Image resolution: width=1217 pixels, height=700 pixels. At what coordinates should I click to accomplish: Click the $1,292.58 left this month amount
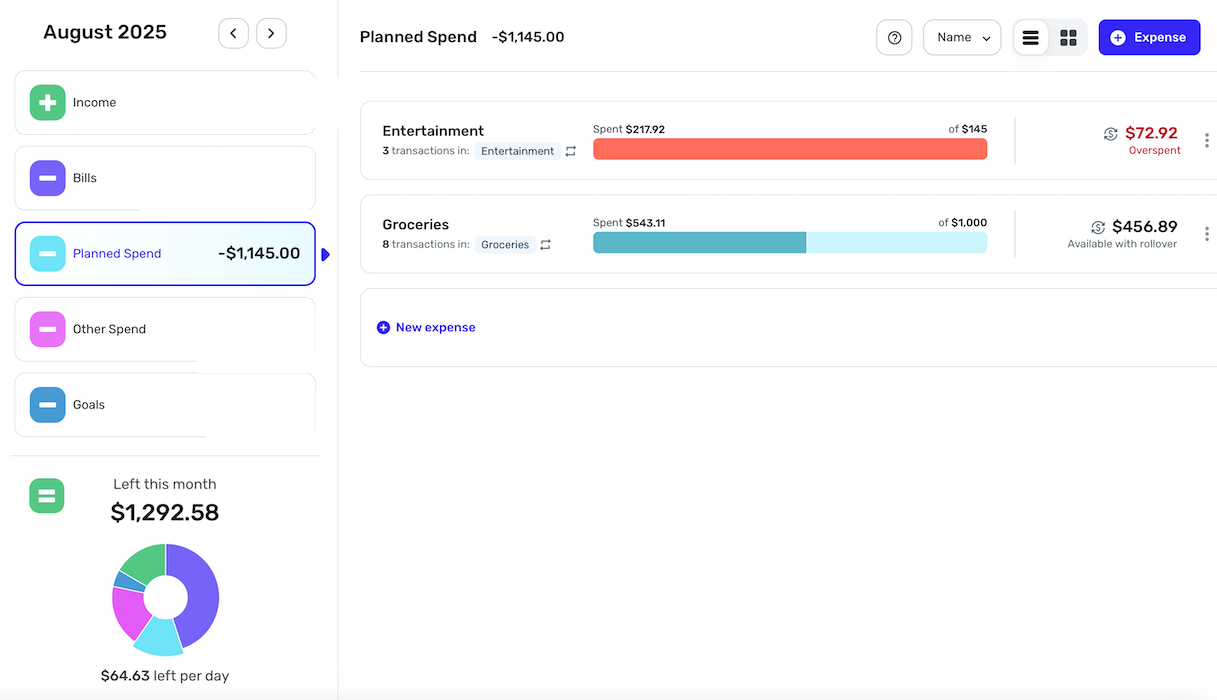click(x=165, y=513)
